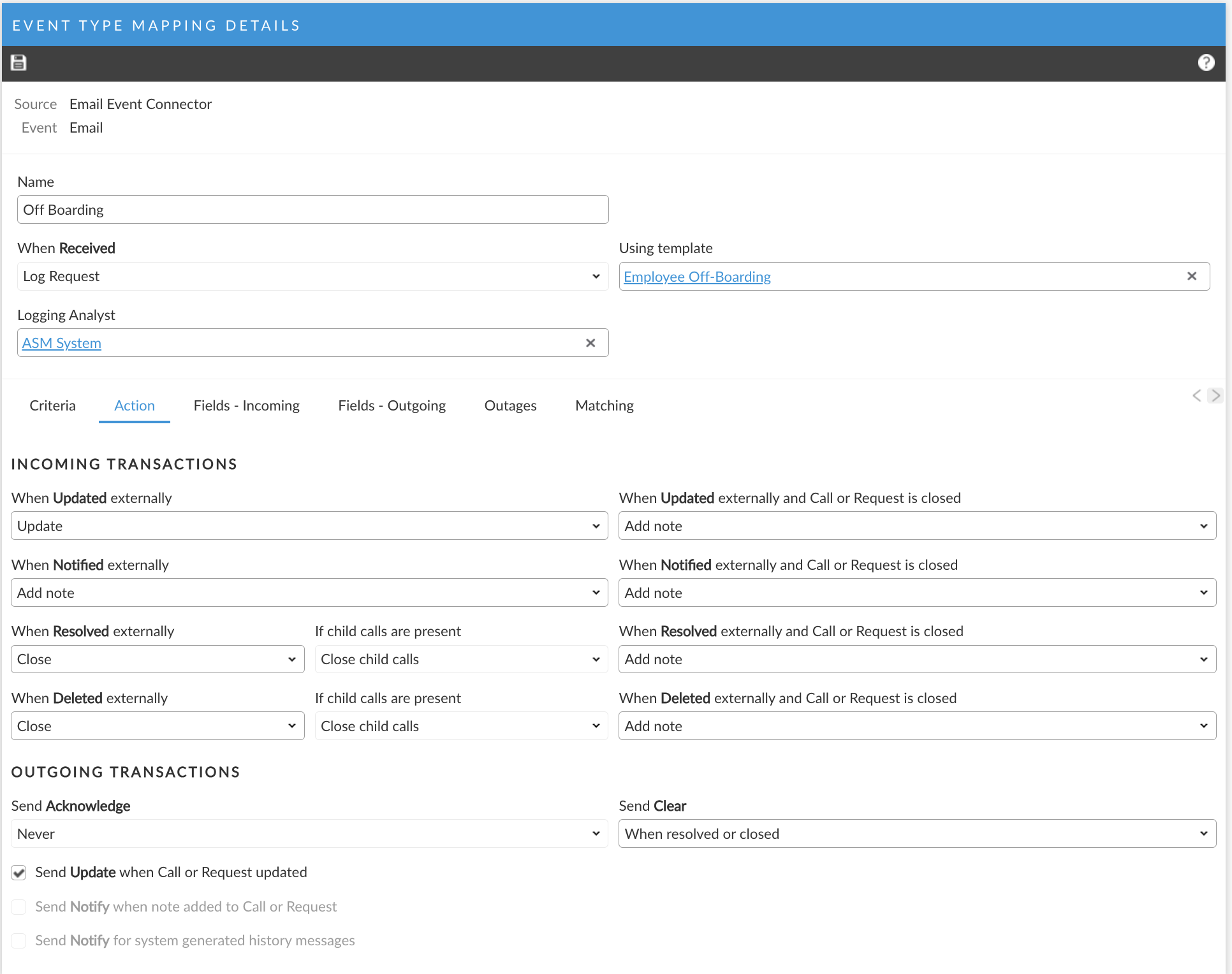Uncheck Send Update when Call or Request updated

[19, 873]
